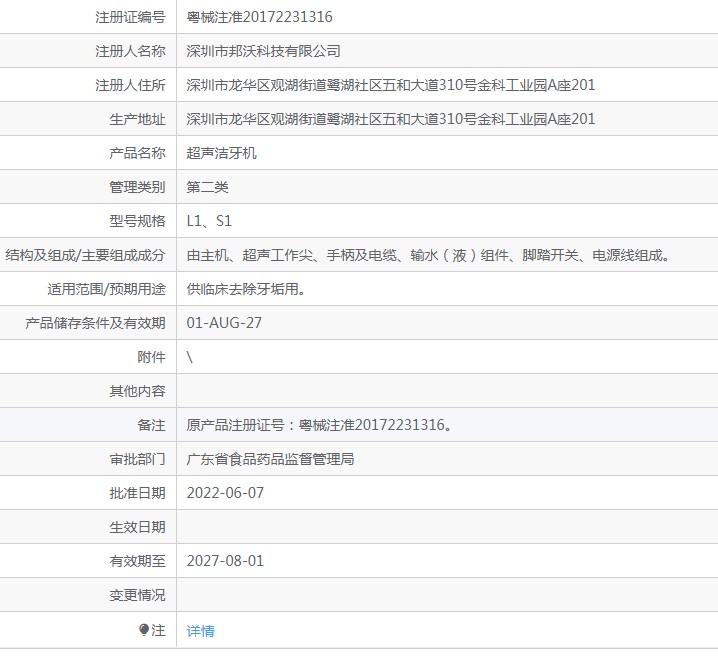The height and width of the screenshot is (661, 718).
Task: Click the 管理类别 label
Action: (137, 187)
